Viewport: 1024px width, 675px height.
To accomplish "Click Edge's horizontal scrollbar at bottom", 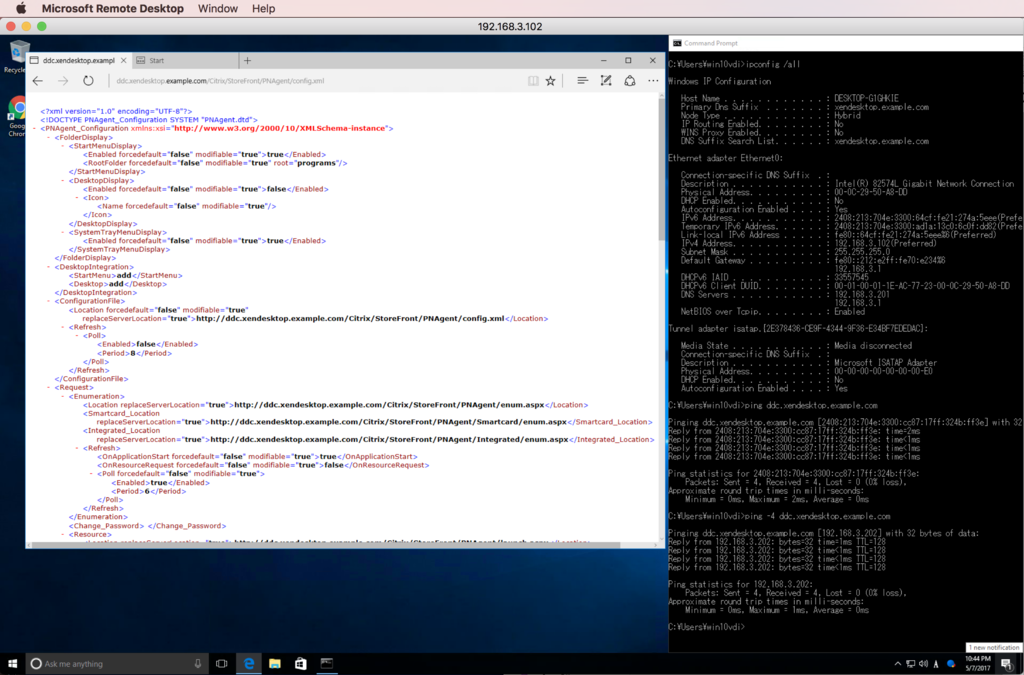I will click(x=327, y=544).
